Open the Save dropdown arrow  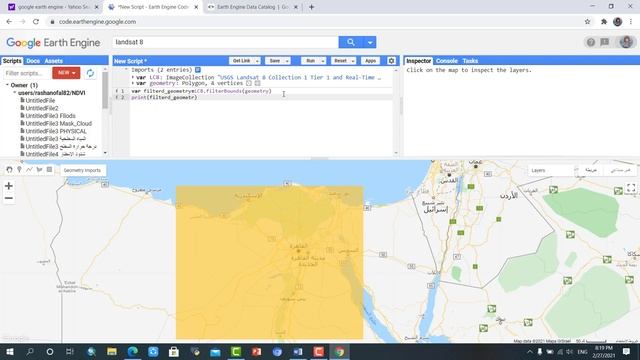click(x=287, y=61)
